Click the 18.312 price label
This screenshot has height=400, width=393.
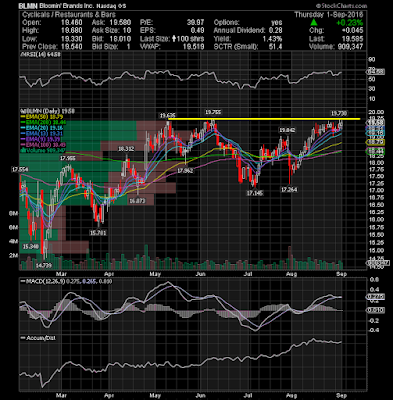[126, 149]
